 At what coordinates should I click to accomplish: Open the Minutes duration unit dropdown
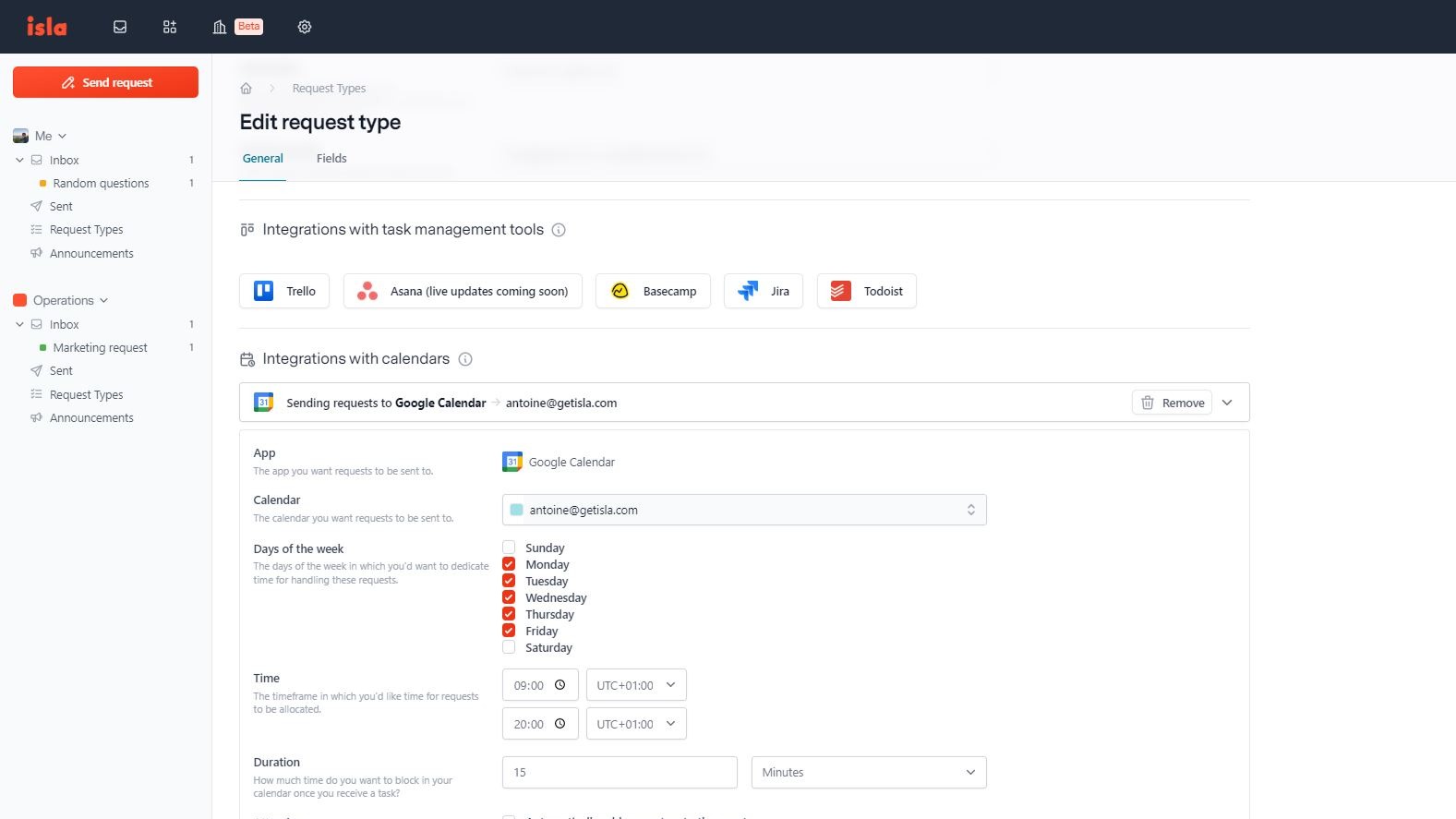pyautogui.click(x=868, y=772)
